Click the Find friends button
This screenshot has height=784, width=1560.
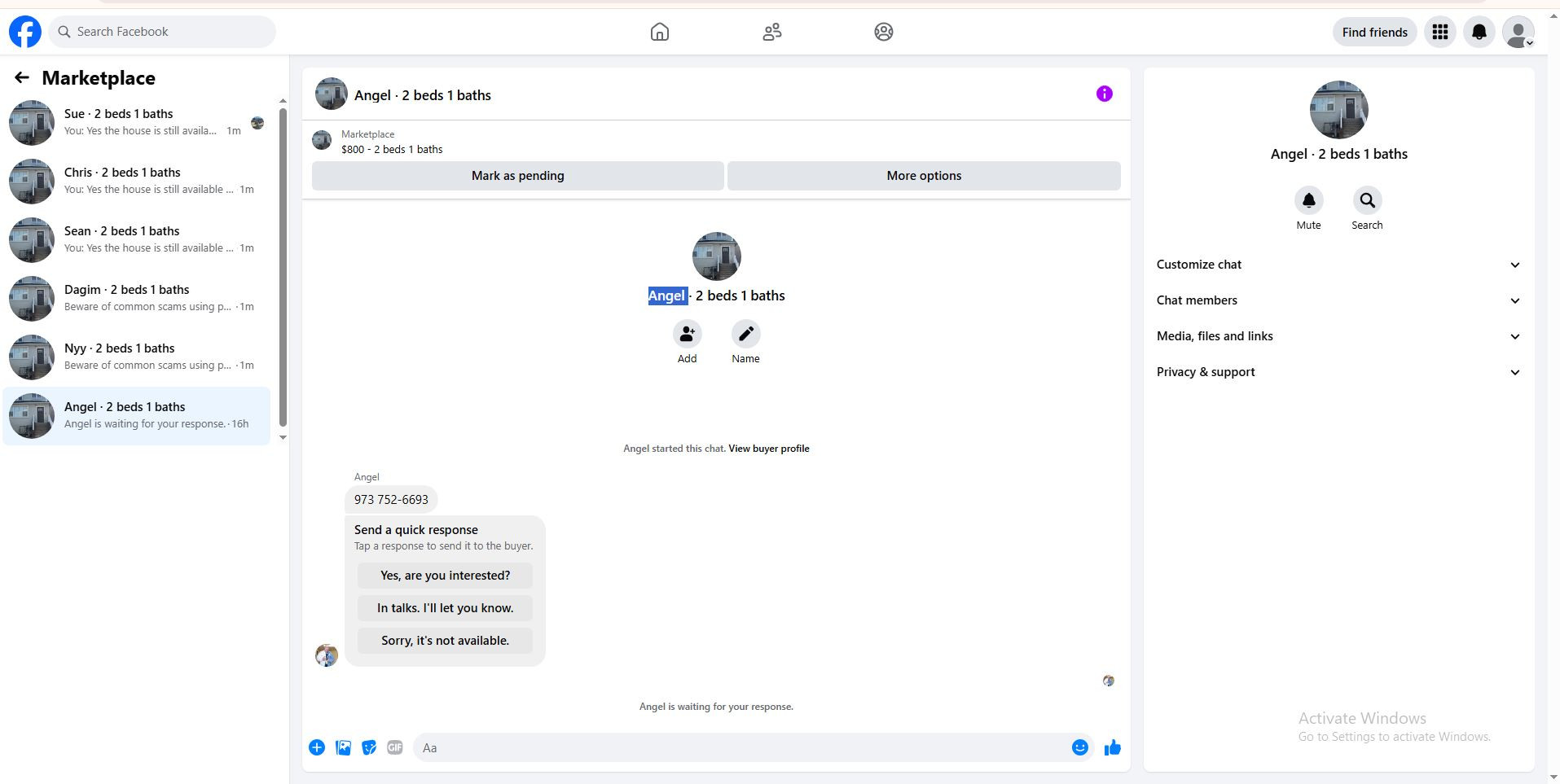point(1375,32)
